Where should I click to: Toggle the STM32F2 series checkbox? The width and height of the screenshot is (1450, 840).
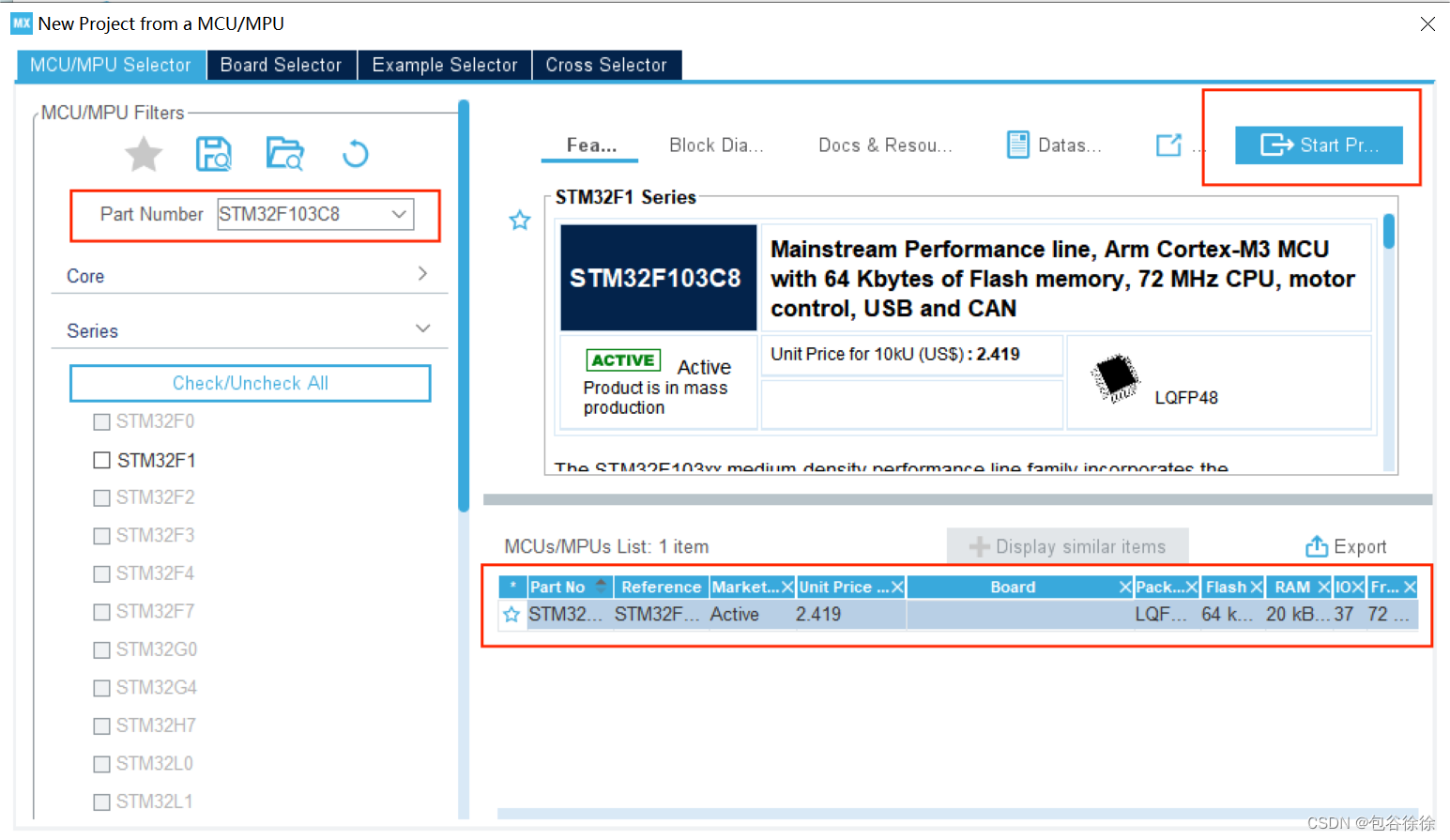click(x=102, y=498)
